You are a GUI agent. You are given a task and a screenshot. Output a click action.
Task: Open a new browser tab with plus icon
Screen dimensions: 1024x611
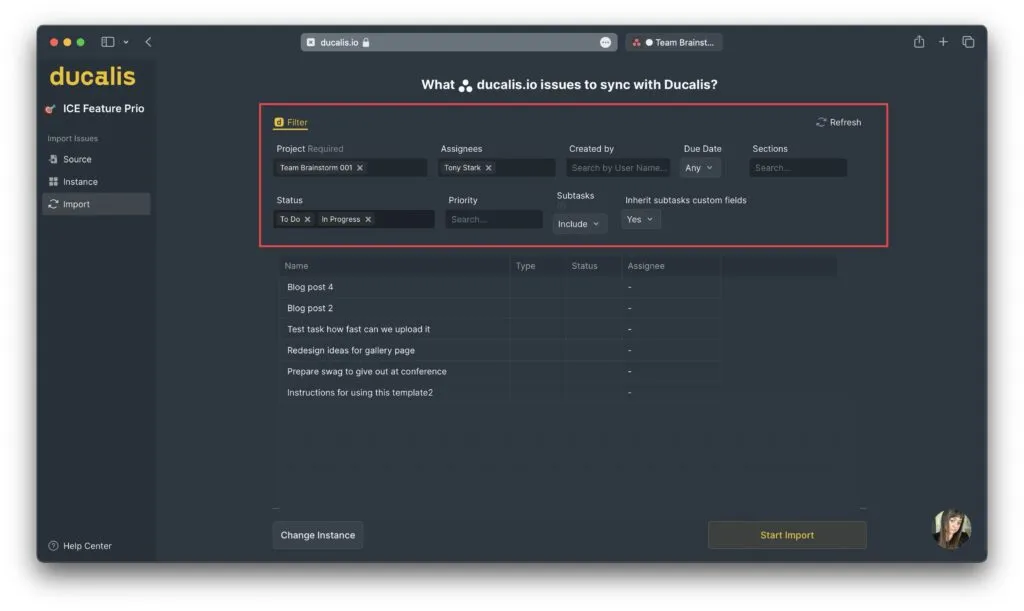[943, 42]
